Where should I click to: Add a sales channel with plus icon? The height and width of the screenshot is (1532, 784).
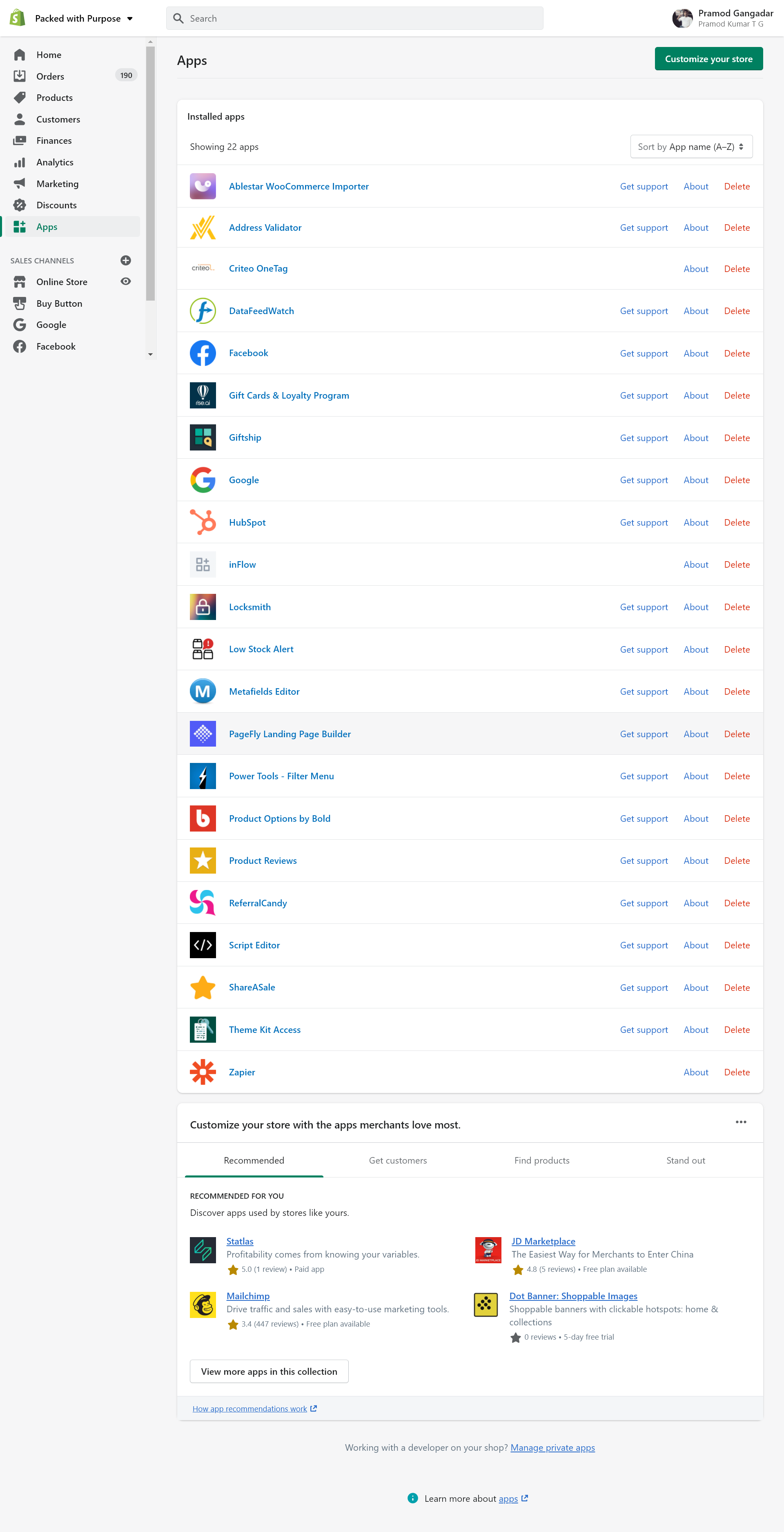[125, 261]
